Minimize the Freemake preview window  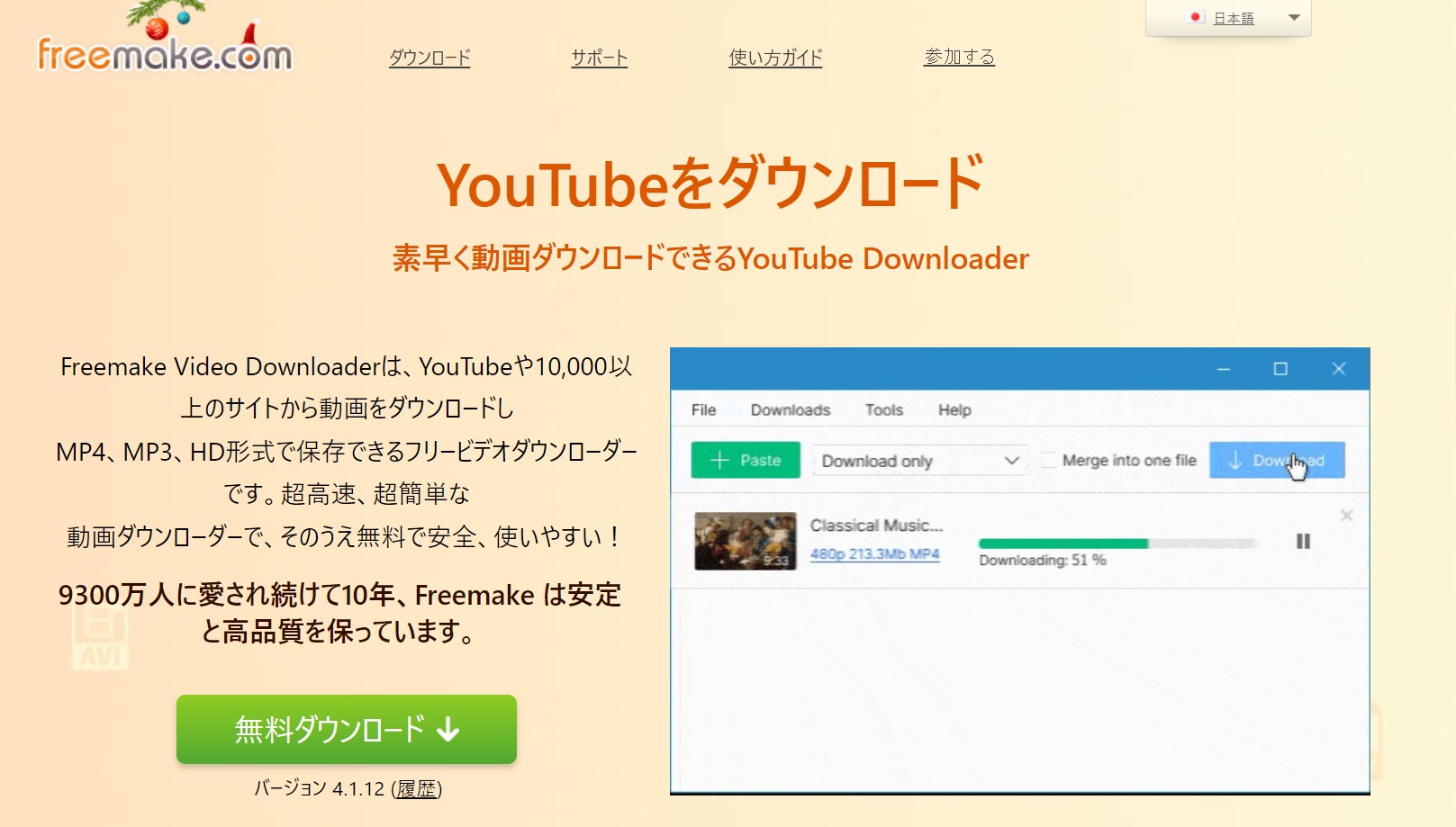1224,369
